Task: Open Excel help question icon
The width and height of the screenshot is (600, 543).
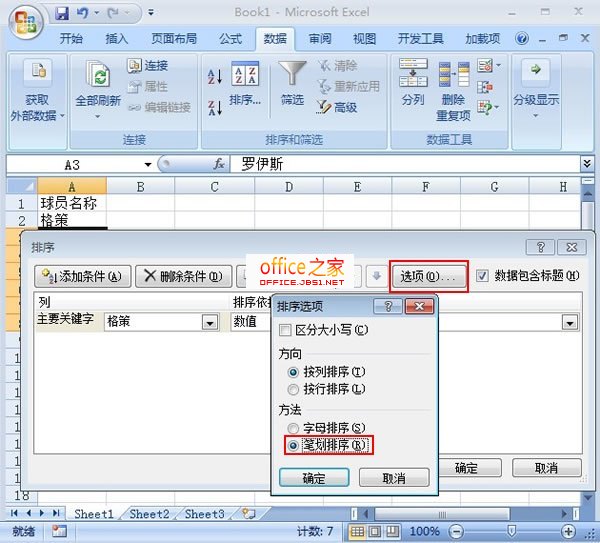Action: 522,38
